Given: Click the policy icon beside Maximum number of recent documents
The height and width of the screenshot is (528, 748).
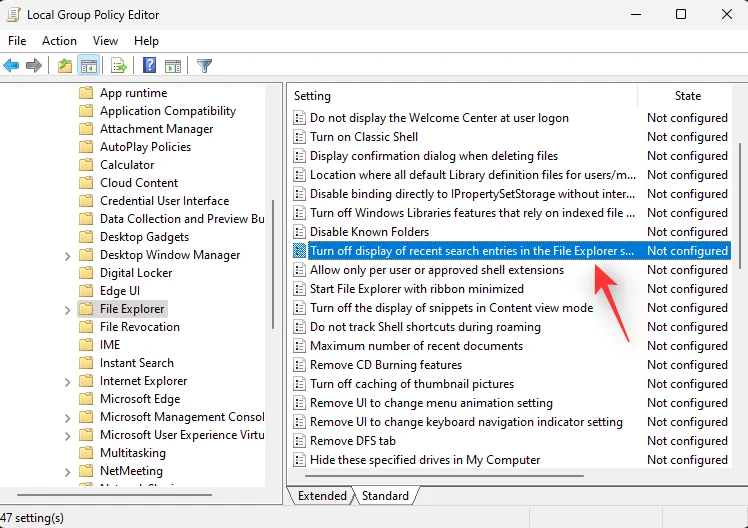Looking at the screenshot, I should (x=299, y=346).
